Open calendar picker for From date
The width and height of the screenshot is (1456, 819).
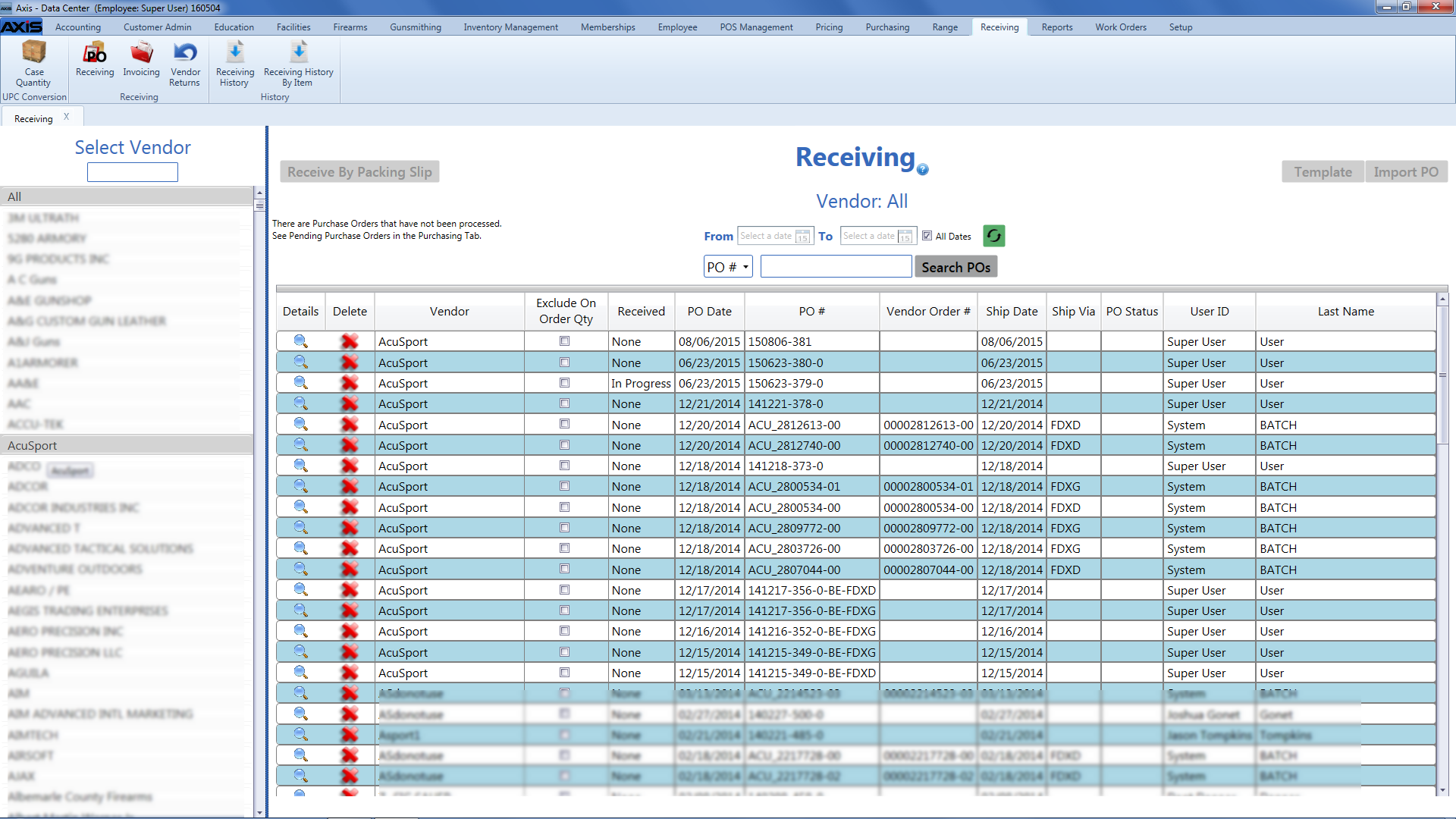[x=802, y=237]
